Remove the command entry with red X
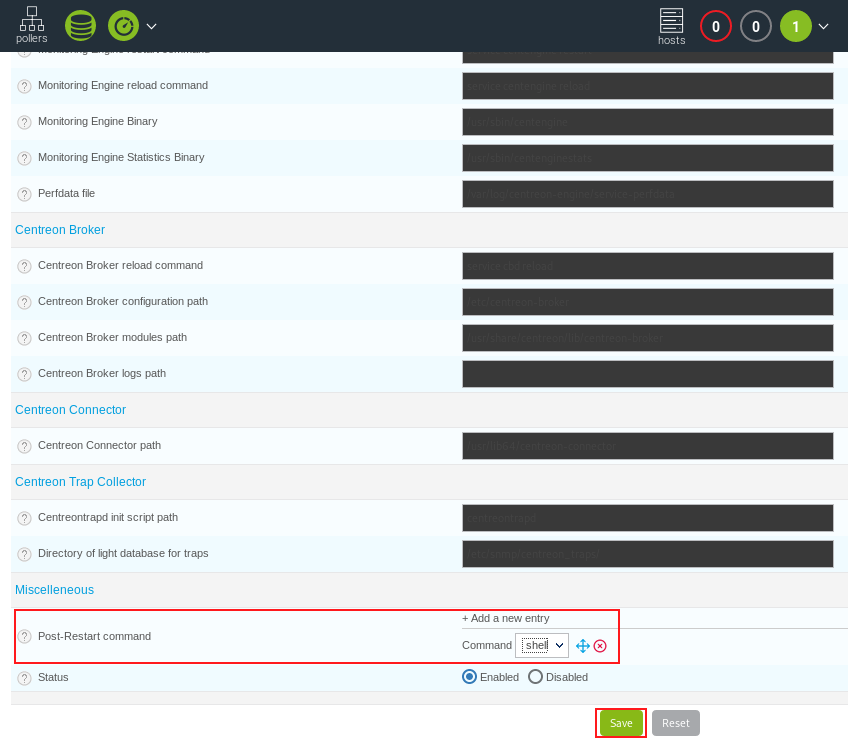 600,646
